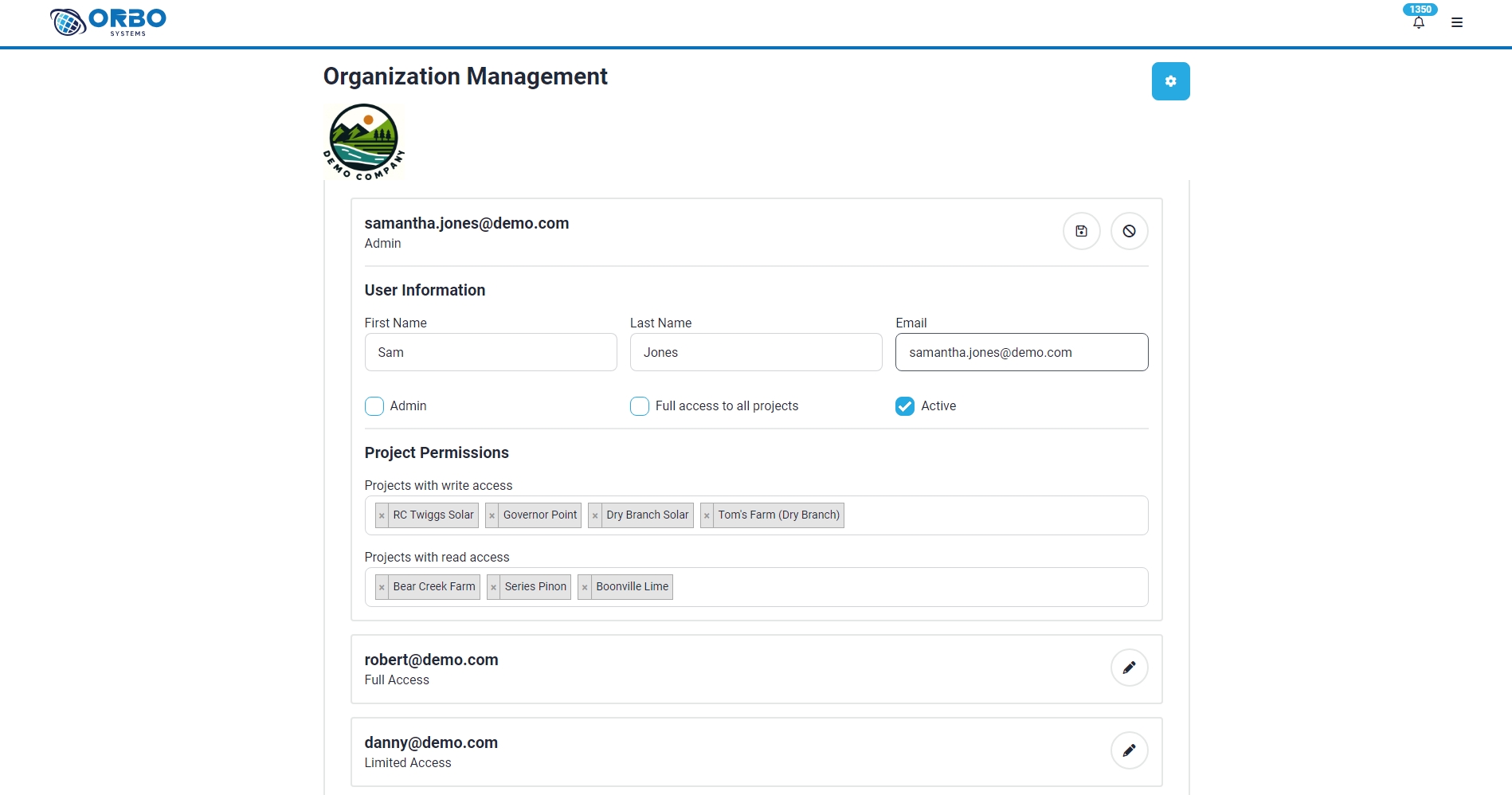Edit the robert@demo.com user
The height and width of the screenshot is (795, 1512).
1129,668
